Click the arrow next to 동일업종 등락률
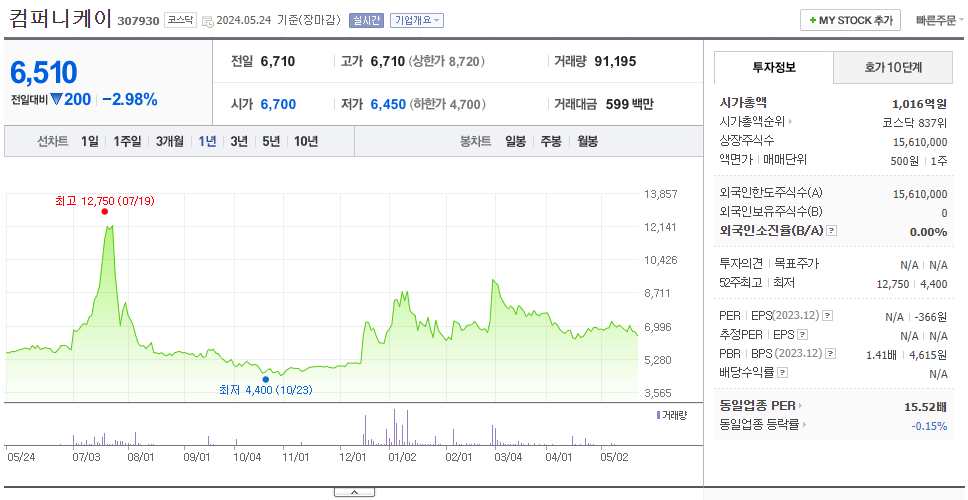Viewport: 968px width, 500px height. coord(806,425)
